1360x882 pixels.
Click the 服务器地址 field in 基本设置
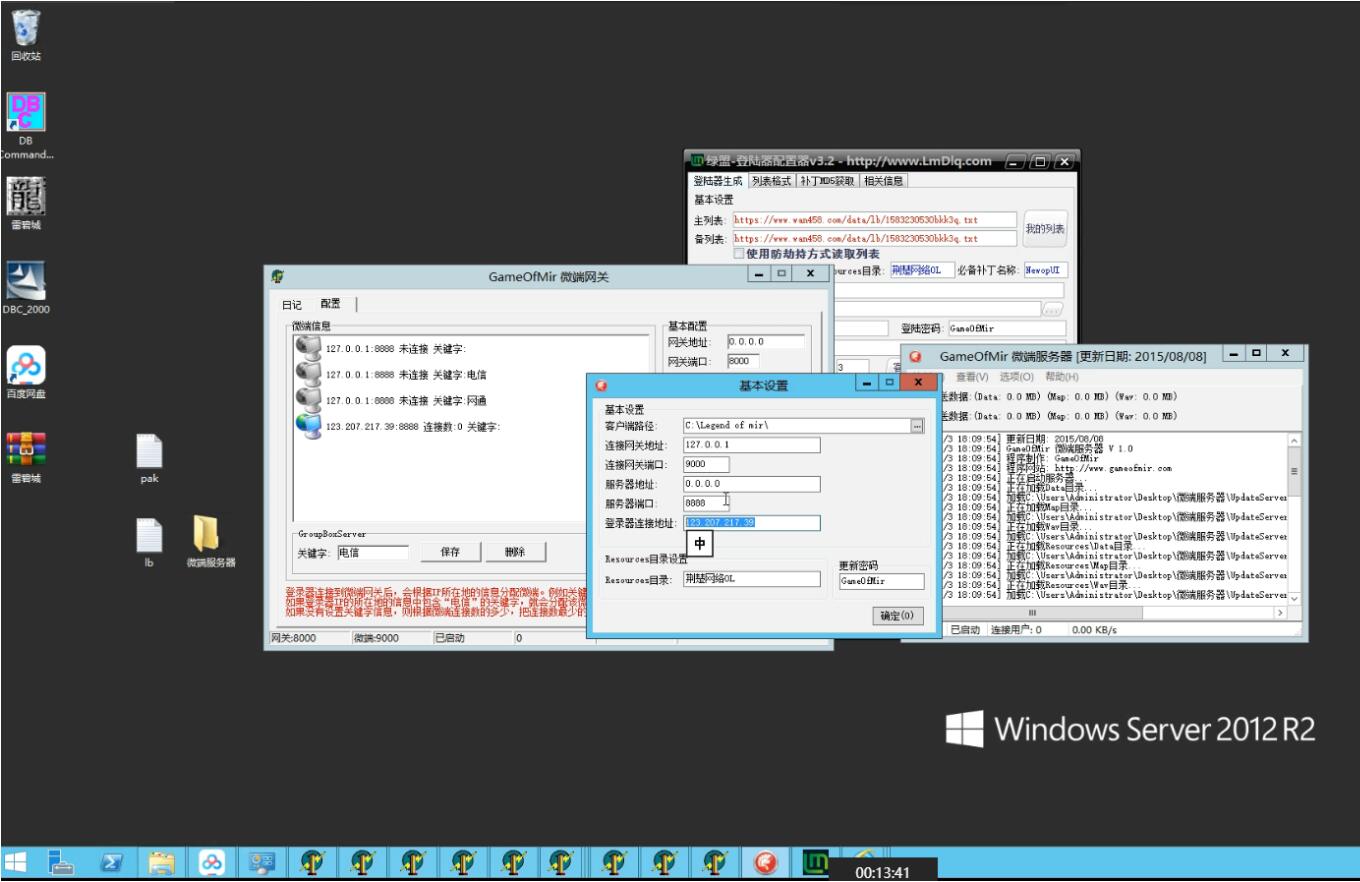coord(751,484)
